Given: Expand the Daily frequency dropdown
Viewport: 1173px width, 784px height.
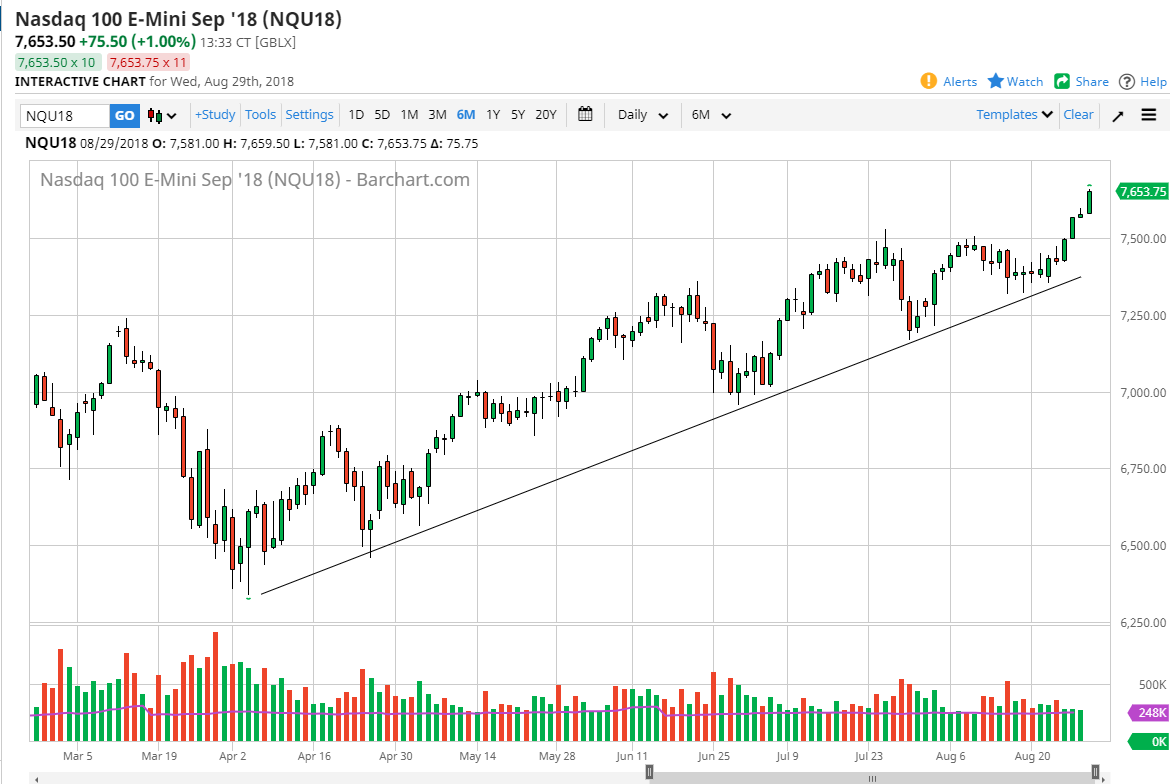Looking at the screenshot, I should pos(643,114).
